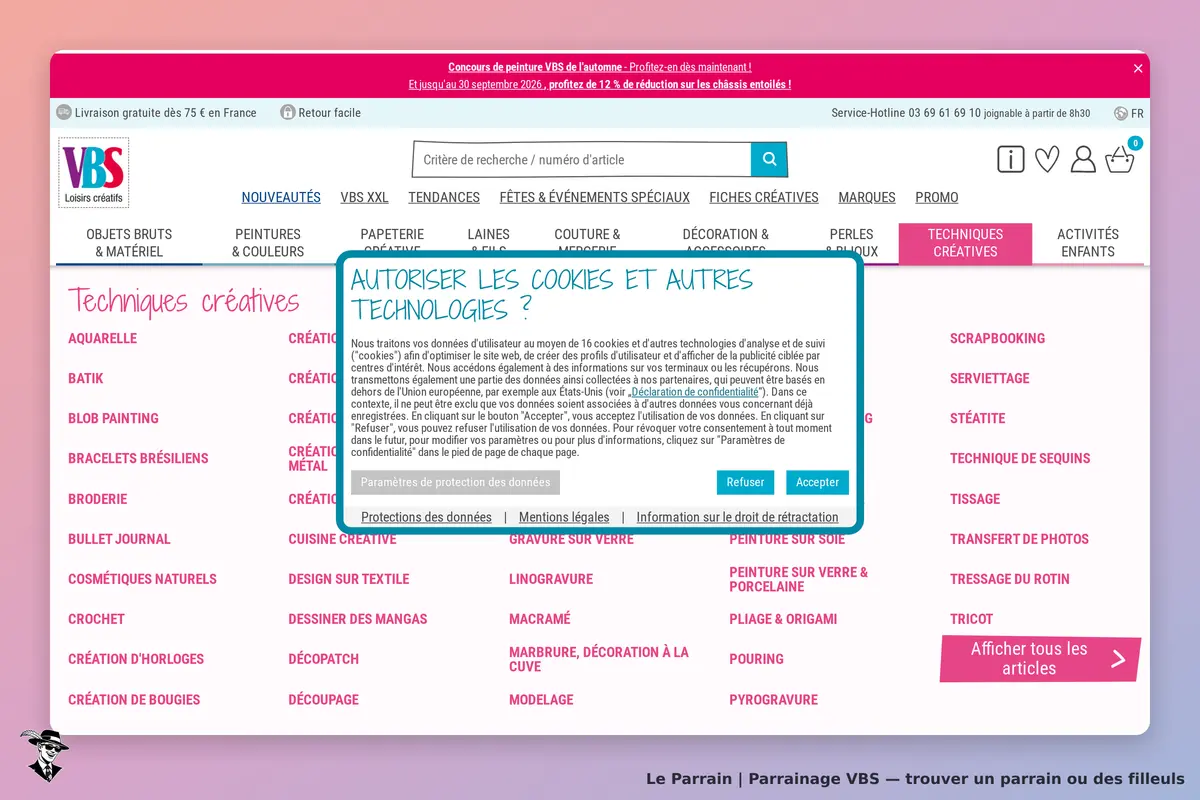Viewport: 1200px width, 800px height.
Task: Open Information sur le droit de rétractation
Action: 737,517
